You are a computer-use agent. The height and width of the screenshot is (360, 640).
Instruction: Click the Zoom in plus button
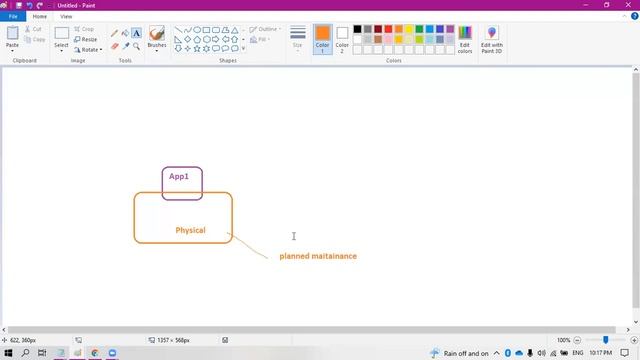point(634,340)
